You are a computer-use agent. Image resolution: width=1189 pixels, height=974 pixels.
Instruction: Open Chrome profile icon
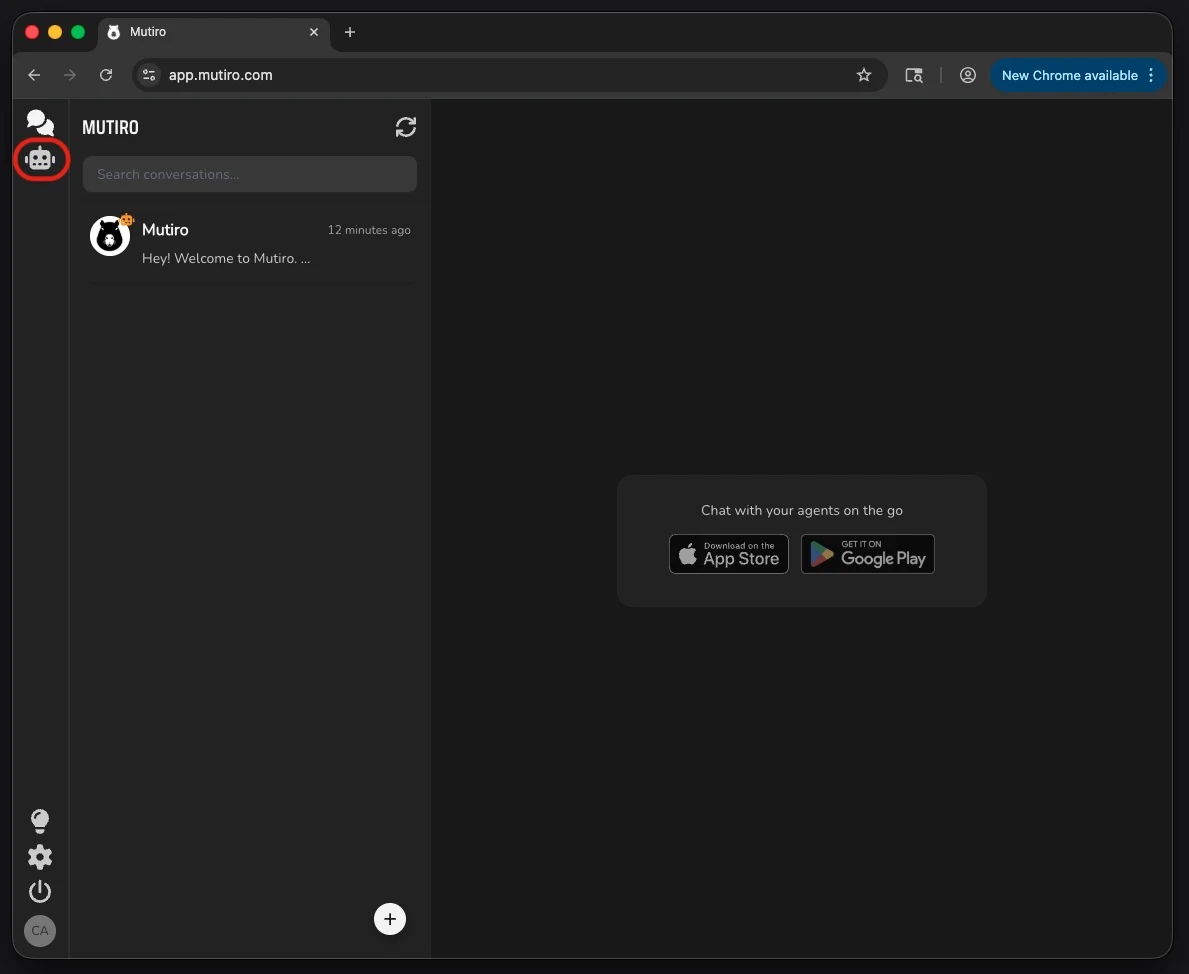pyautogui.click(x=968, y=75)
